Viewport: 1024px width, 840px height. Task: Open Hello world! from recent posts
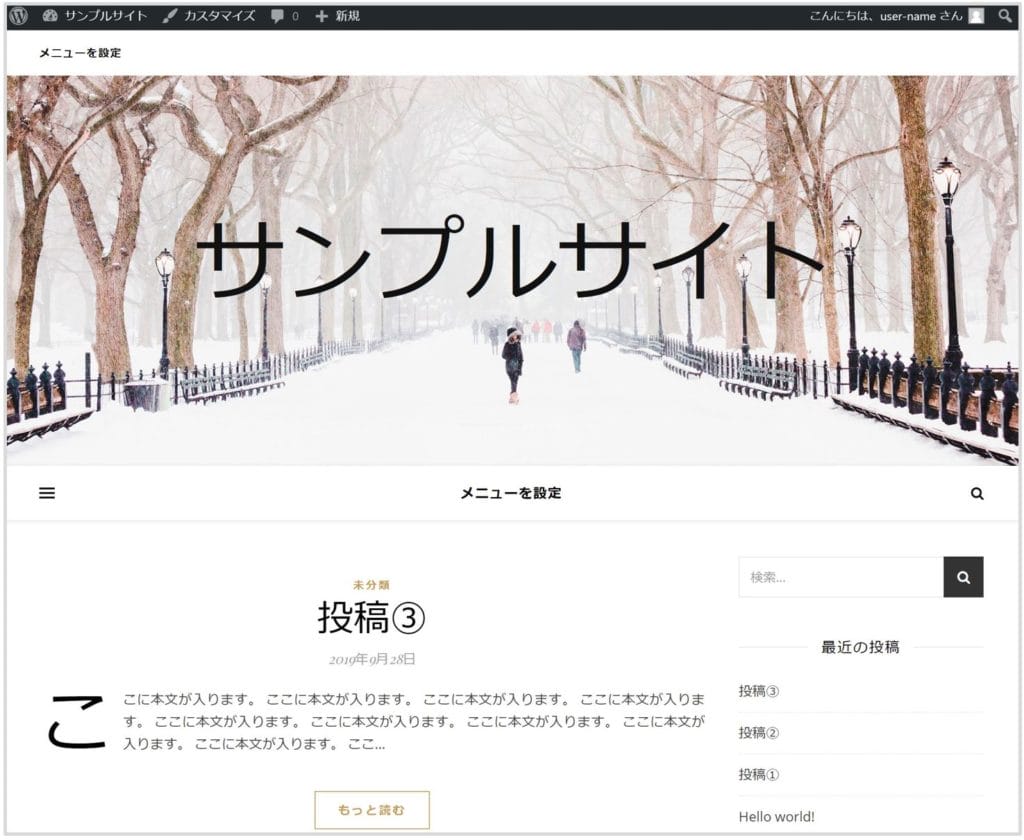[777, 817]
